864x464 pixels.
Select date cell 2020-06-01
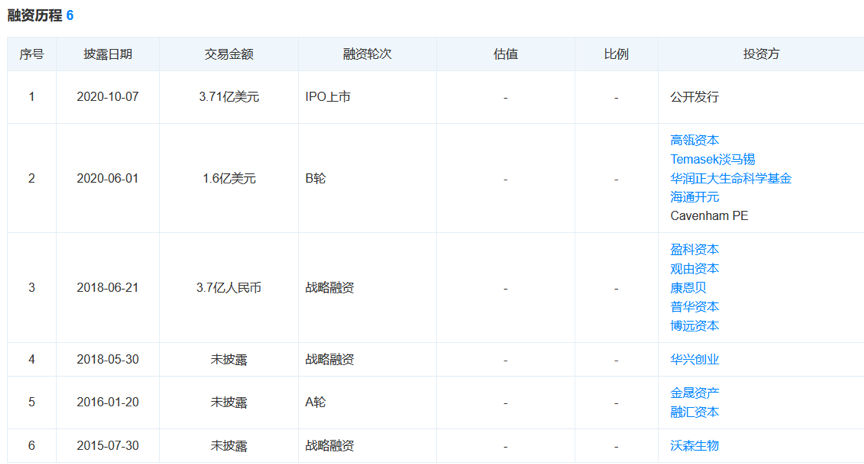pos(107,179)
